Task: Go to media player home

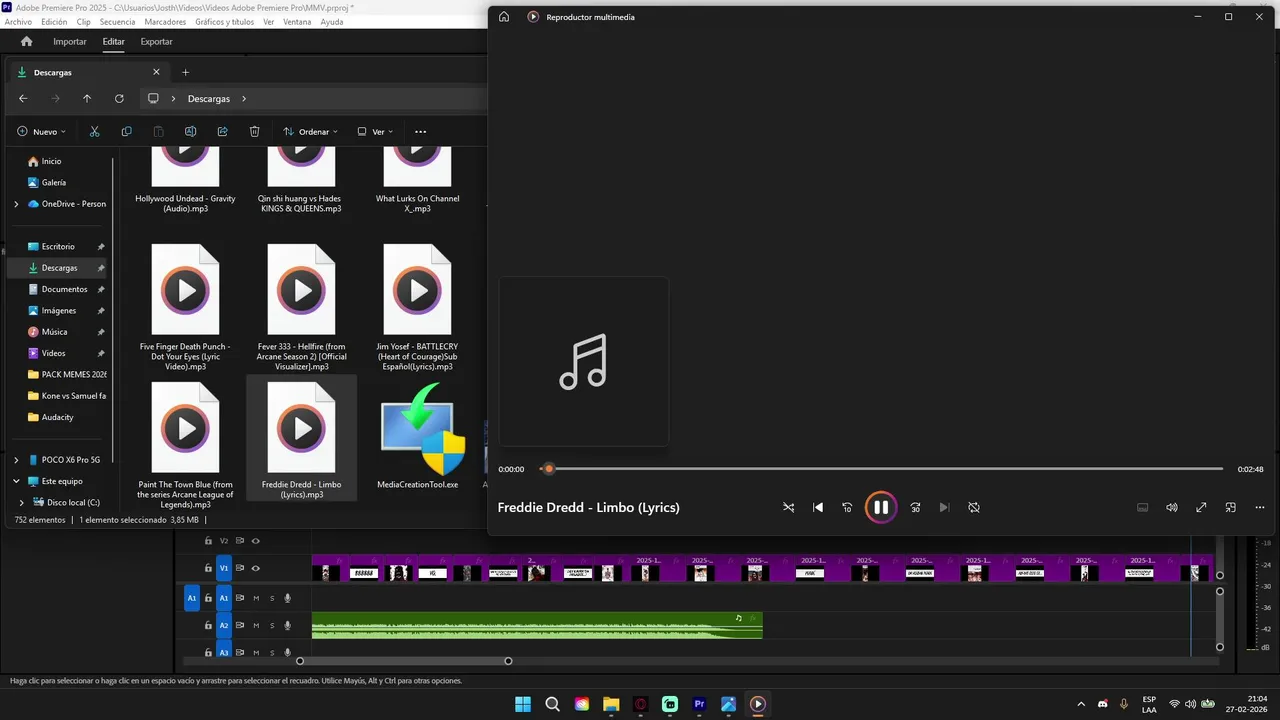Action: [504, 17]
